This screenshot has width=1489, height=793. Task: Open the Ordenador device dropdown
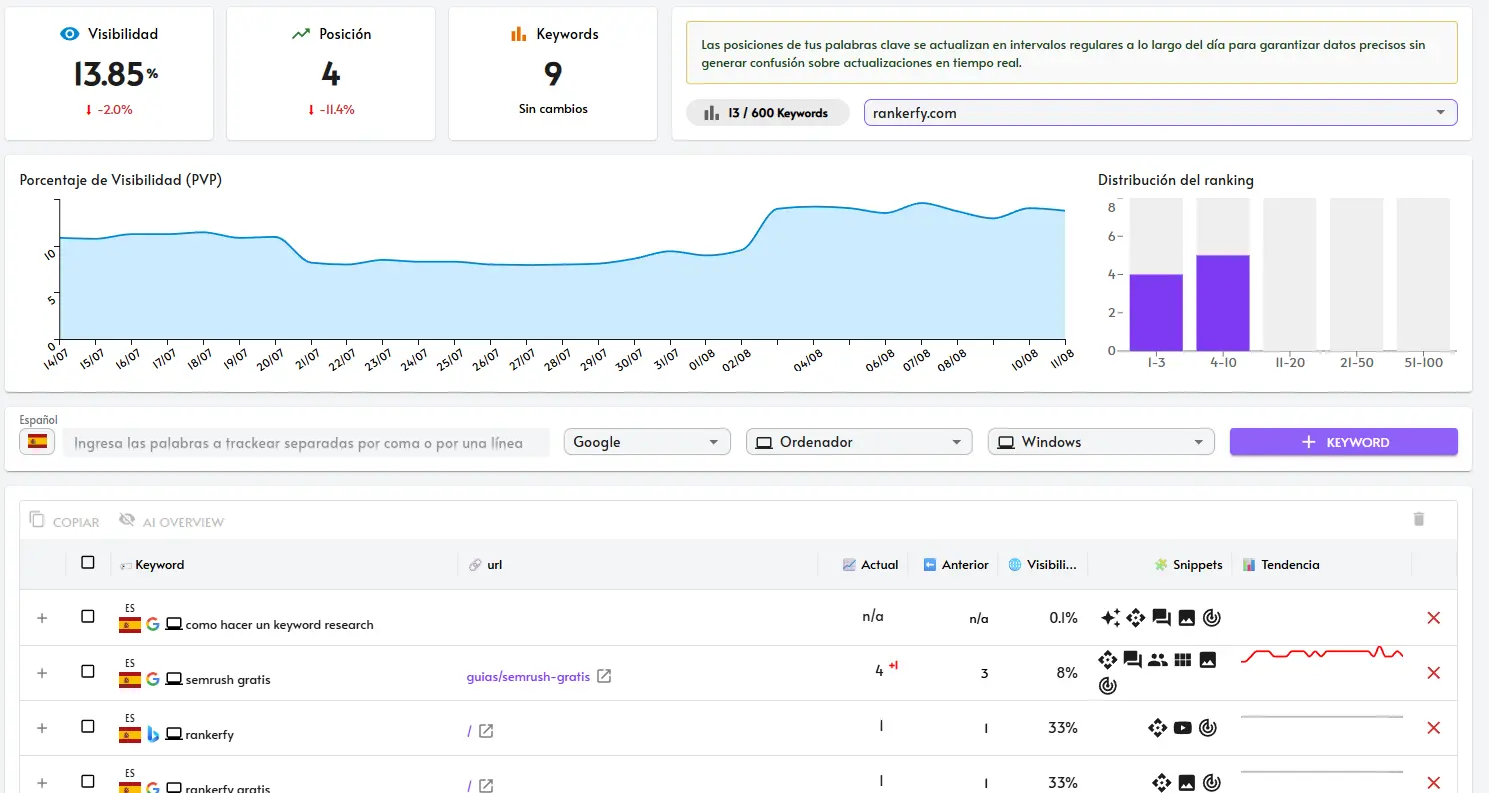pos(859,442)
